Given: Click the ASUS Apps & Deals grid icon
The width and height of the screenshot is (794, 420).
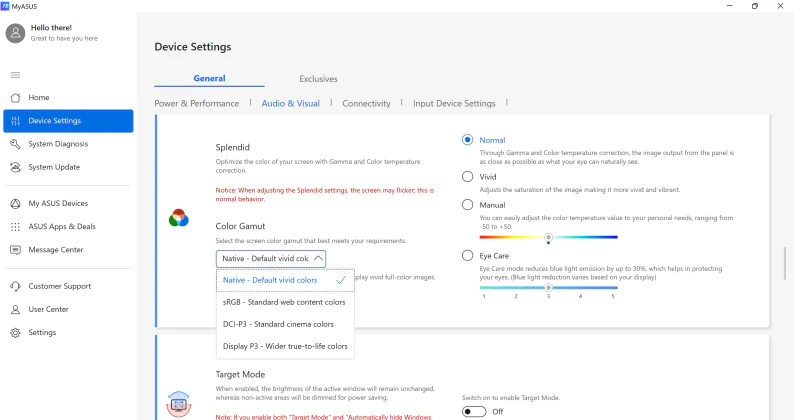Looking at the screenshot, I should (16, 226).
